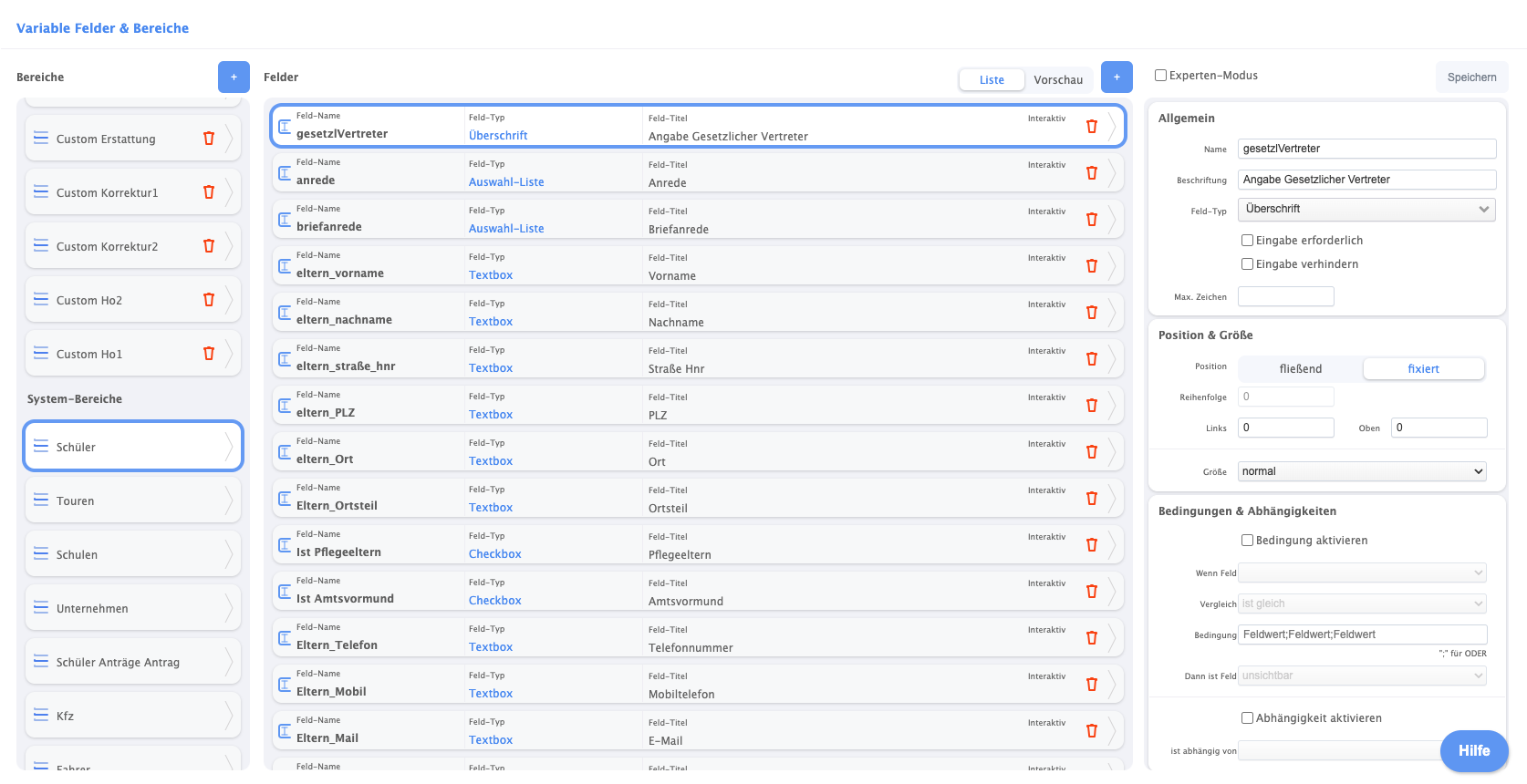Expand the Schulen area chevron
Viewport: 1527px width, 784px height.
229,554
